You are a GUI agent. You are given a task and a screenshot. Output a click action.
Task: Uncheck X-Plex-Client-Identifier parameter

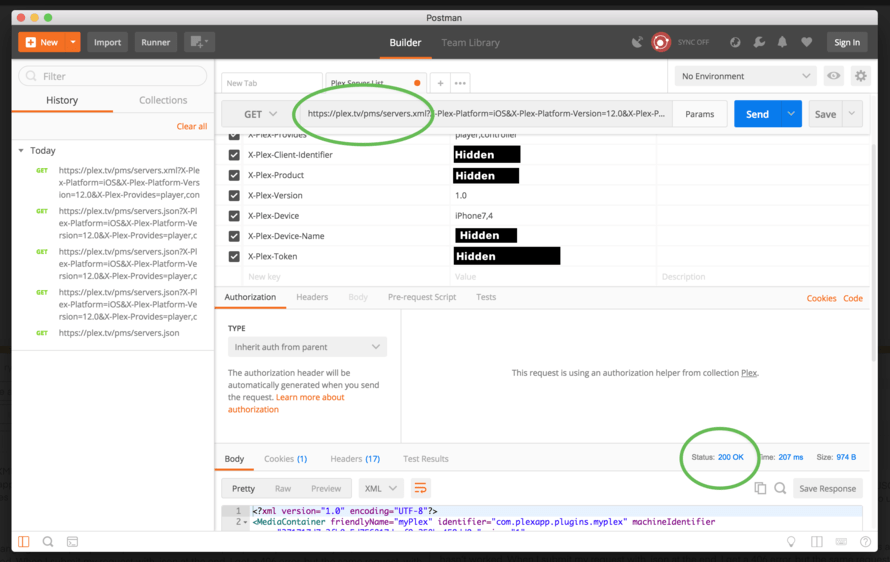click(234, 154)
